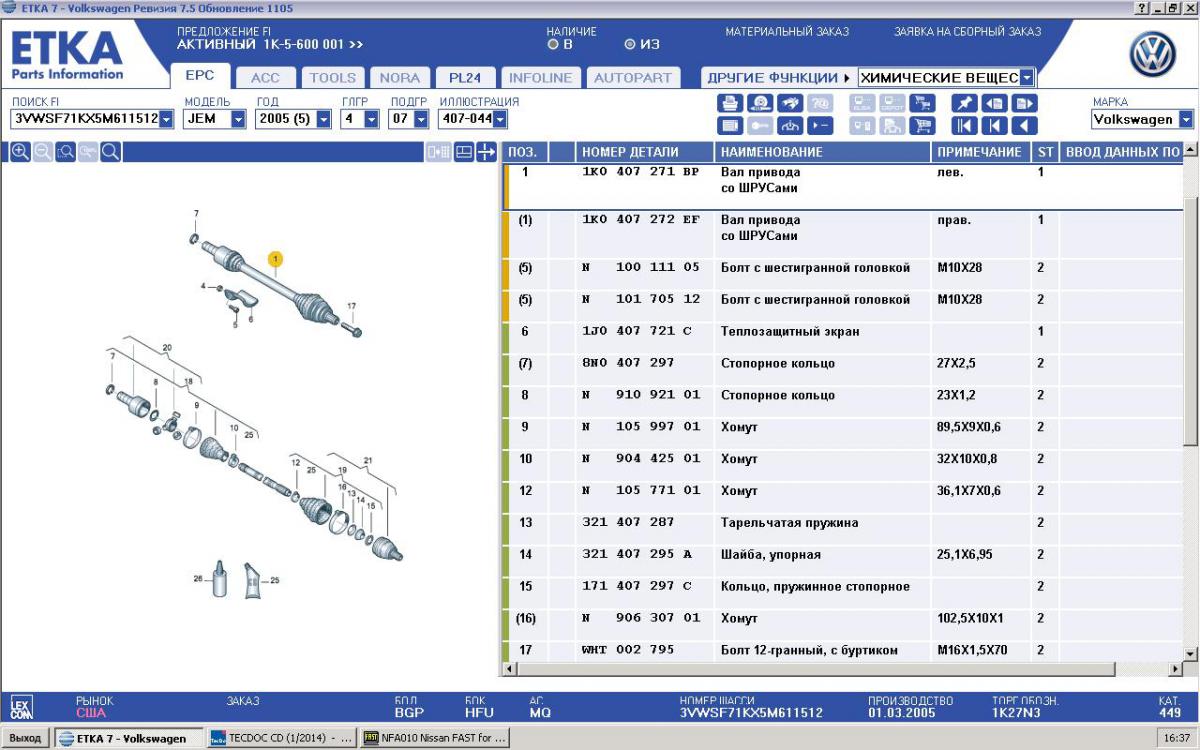Click the handshake icon in toolbar

791,103
